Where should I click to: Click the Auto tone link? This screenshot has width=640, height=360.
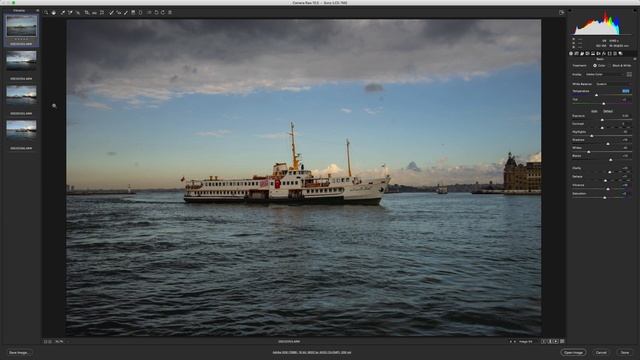point(594,111)
